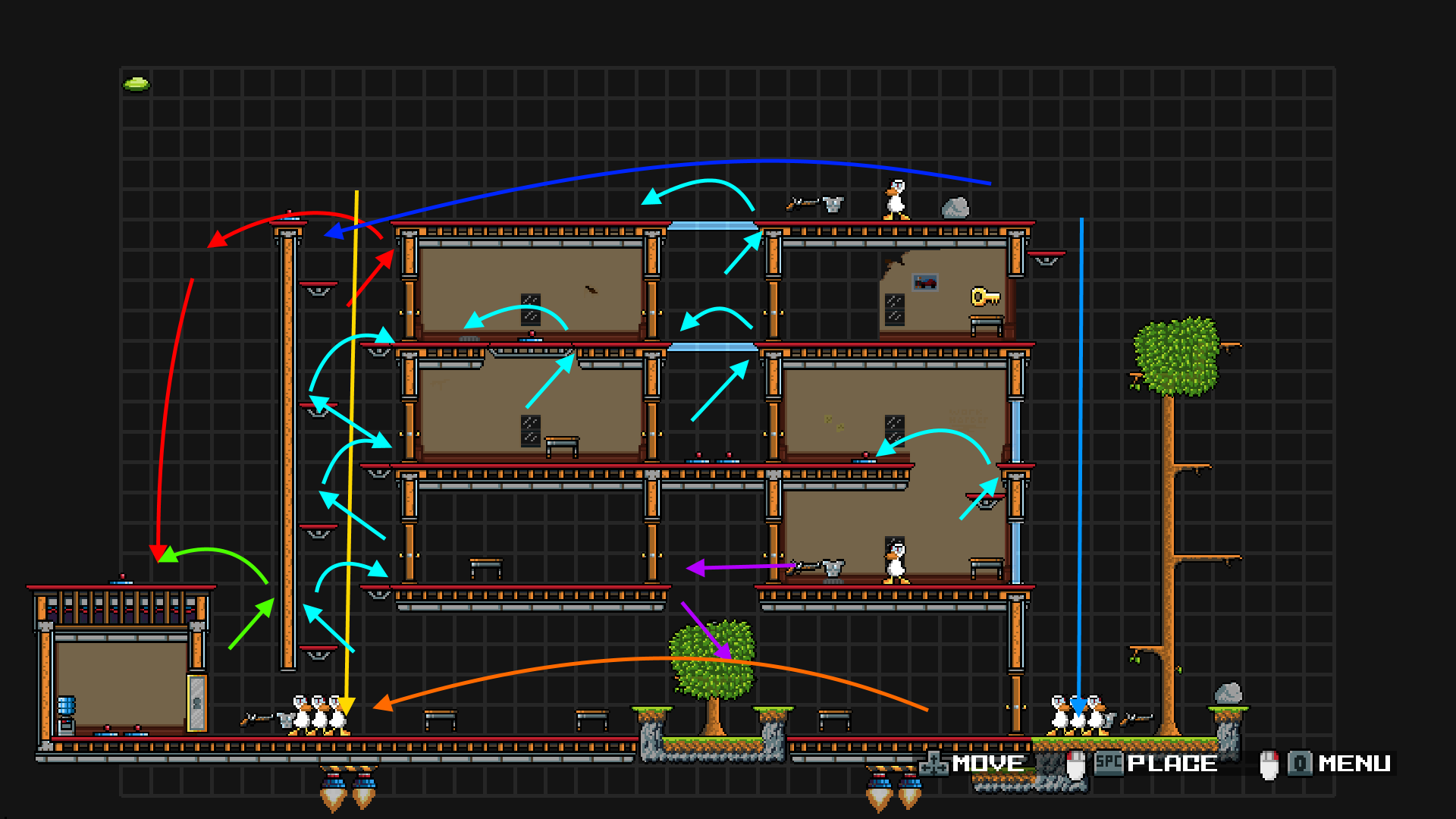Screen dimensions: 1456x819
Task: Select the door of the bottom-left building
Action: [x=197, y=703]
